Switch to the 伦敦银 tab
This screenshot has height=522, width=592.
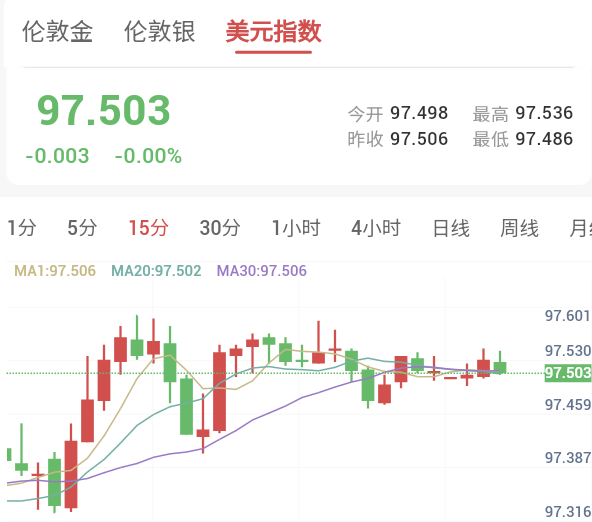(160, 32)
